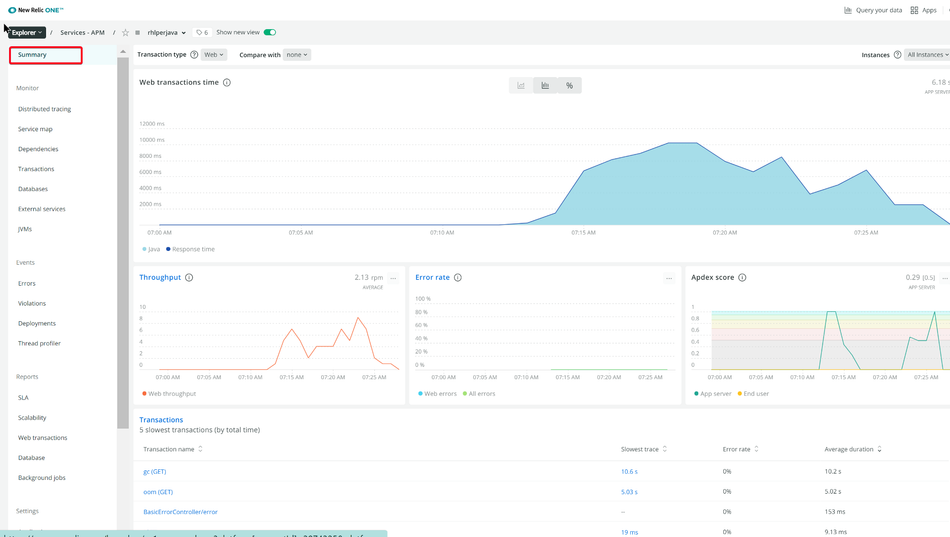Click the sidebar scrollbar thumb
This screenshot has width=950, height=537.
coord(123,242)
